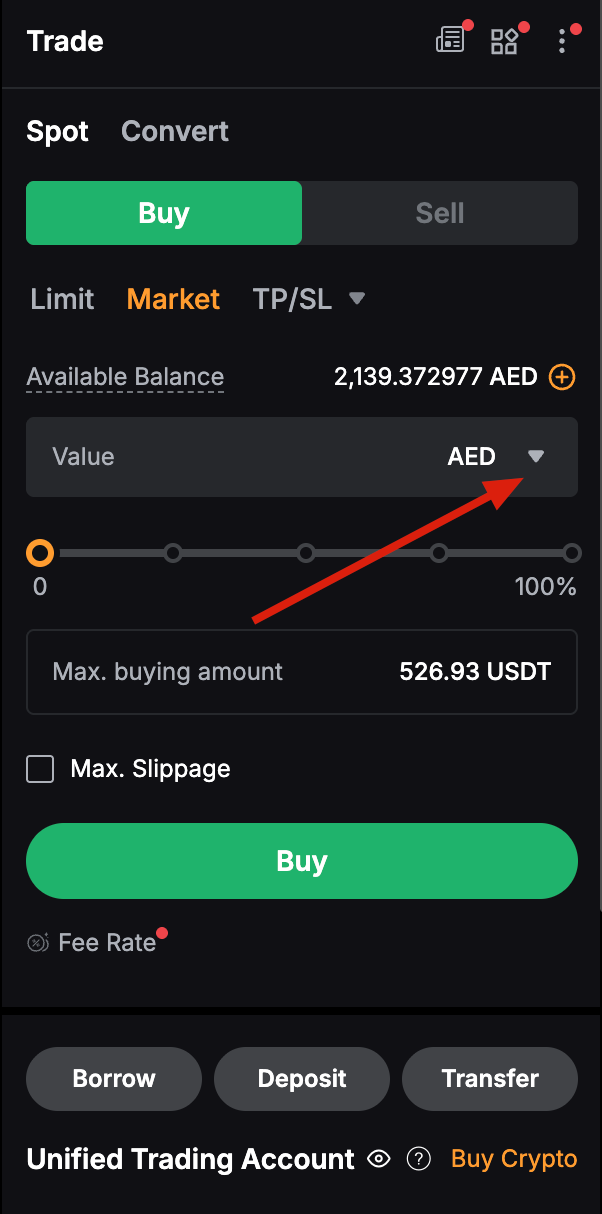The height and width of the screenshot is (1214, 602).
Task: Click the Transfer button
Action: (489, 1078)
